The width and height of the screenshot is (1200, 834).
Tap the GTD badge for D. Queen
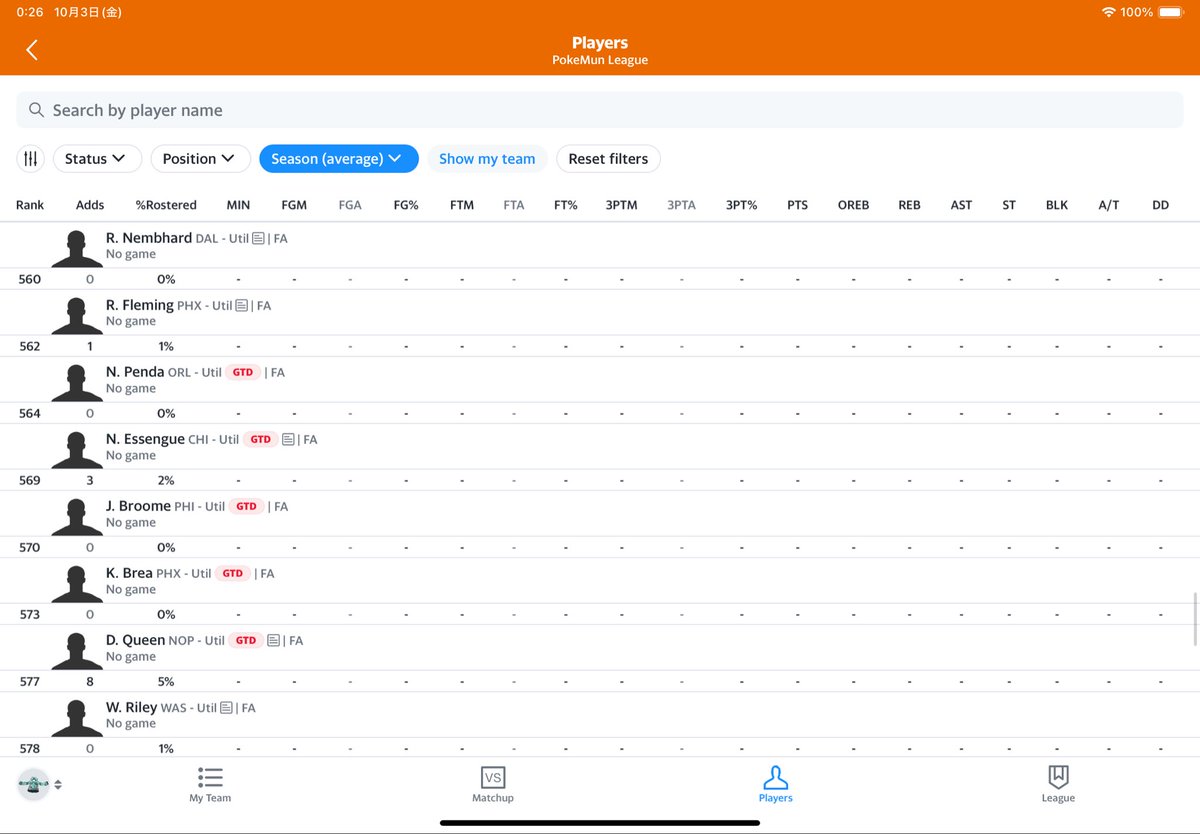point(246,641)
